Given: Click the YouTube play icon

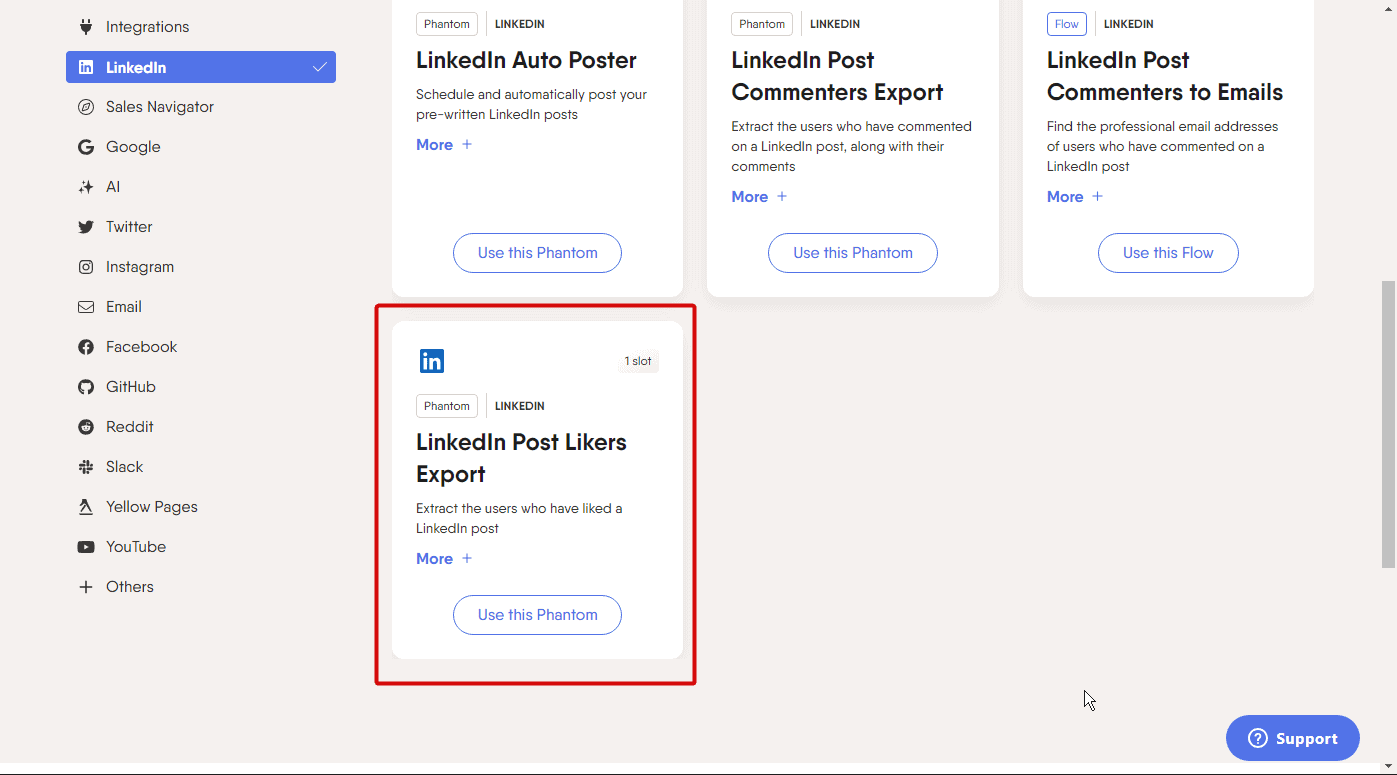Looking at the screenshot, I should coord(86,547).
